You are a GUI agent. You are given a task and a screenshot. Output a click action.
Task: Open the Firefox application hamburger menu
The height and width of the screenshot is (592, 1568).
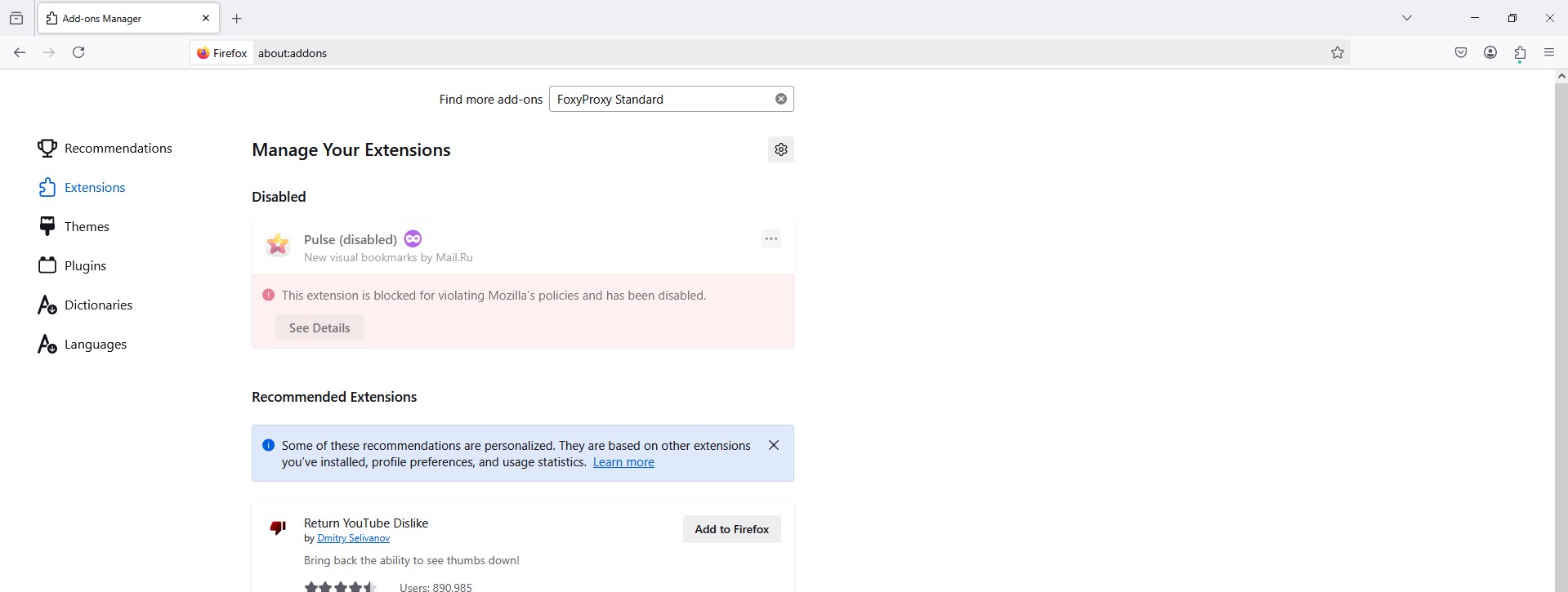click(x=1549, y=52)
